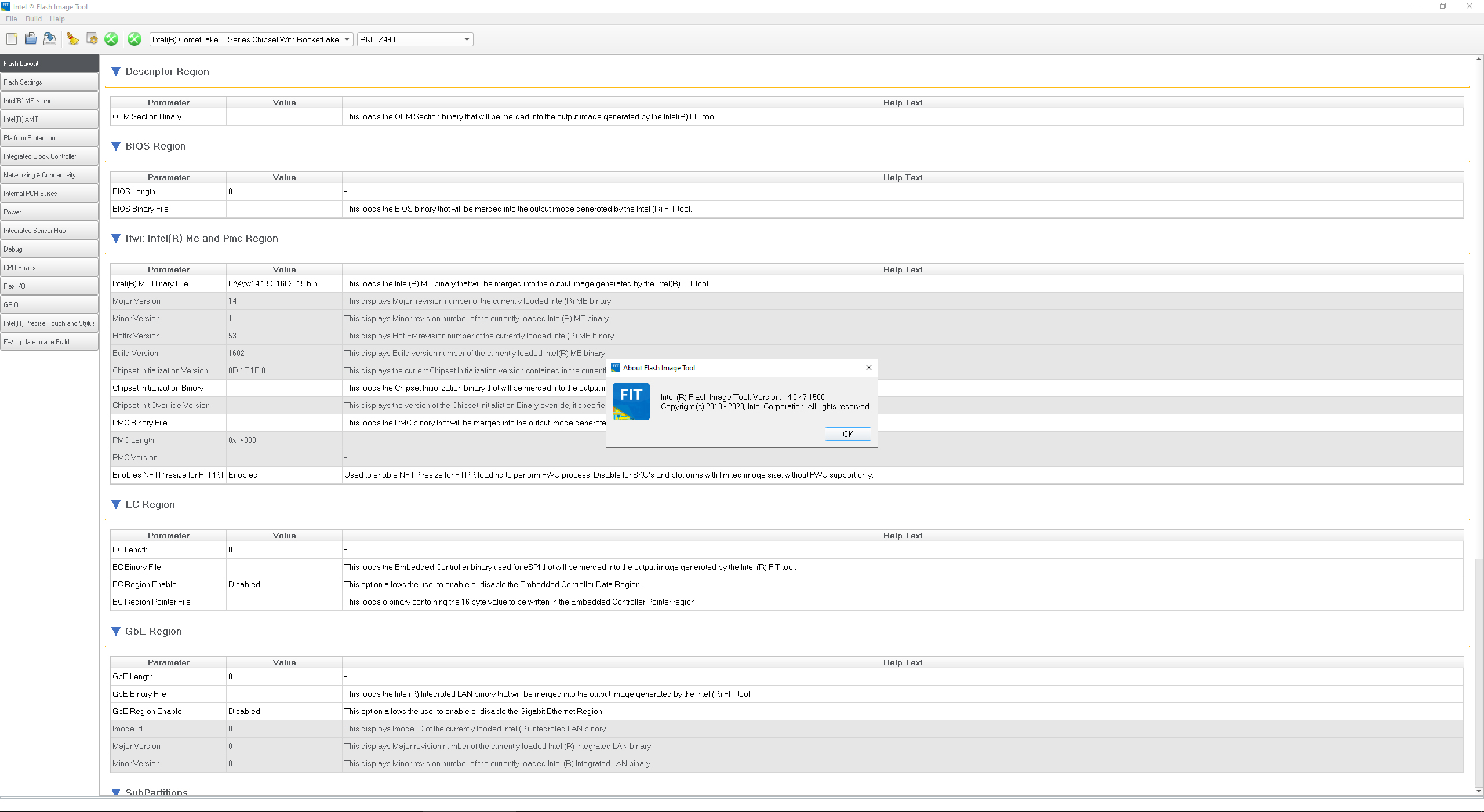1484x812 pixels.
Task: Switch to Flash Settings tab
Action: (x=49, y=82)
